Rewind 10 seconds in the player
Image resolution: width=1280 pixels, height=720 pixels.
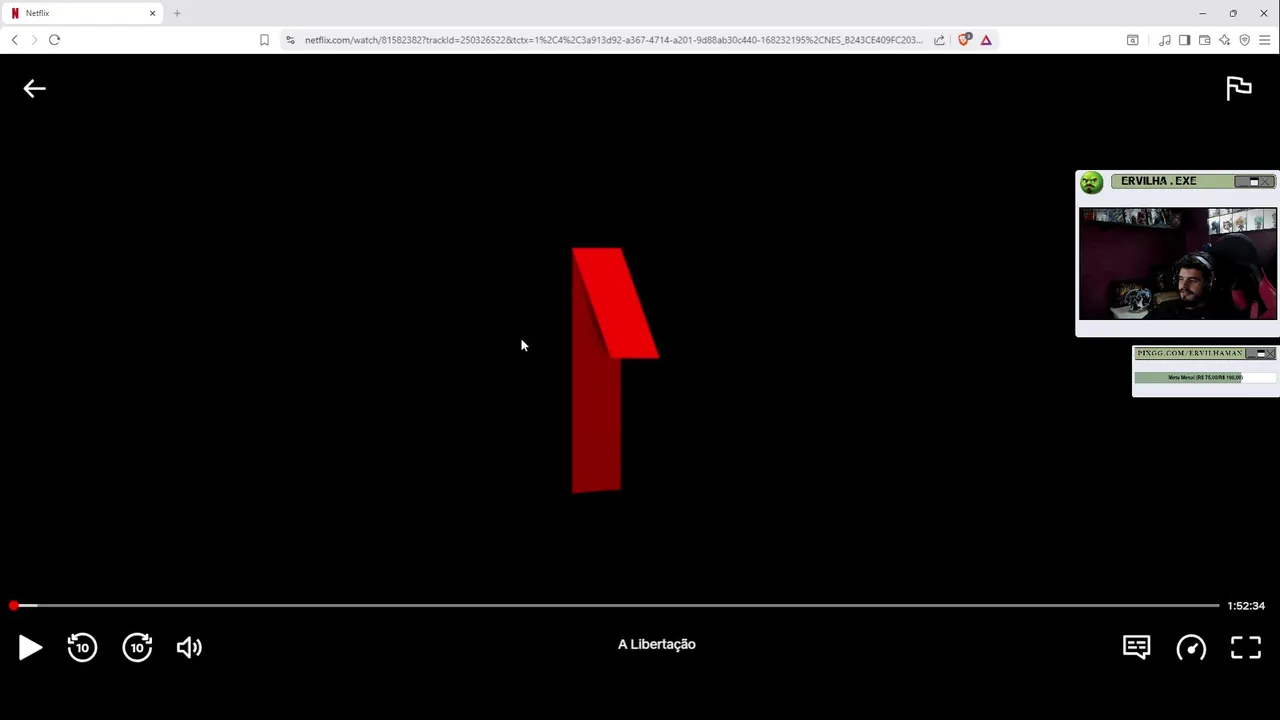click(82, 647)
